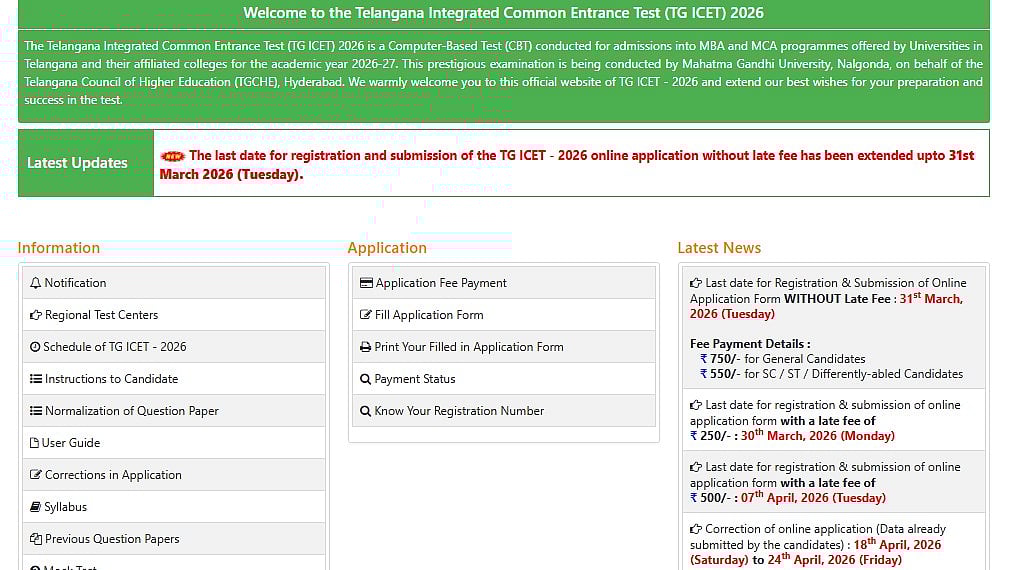Click the late fee ₹250 news item
This screenshot has width=1014, height=570.
coord(825,420)
